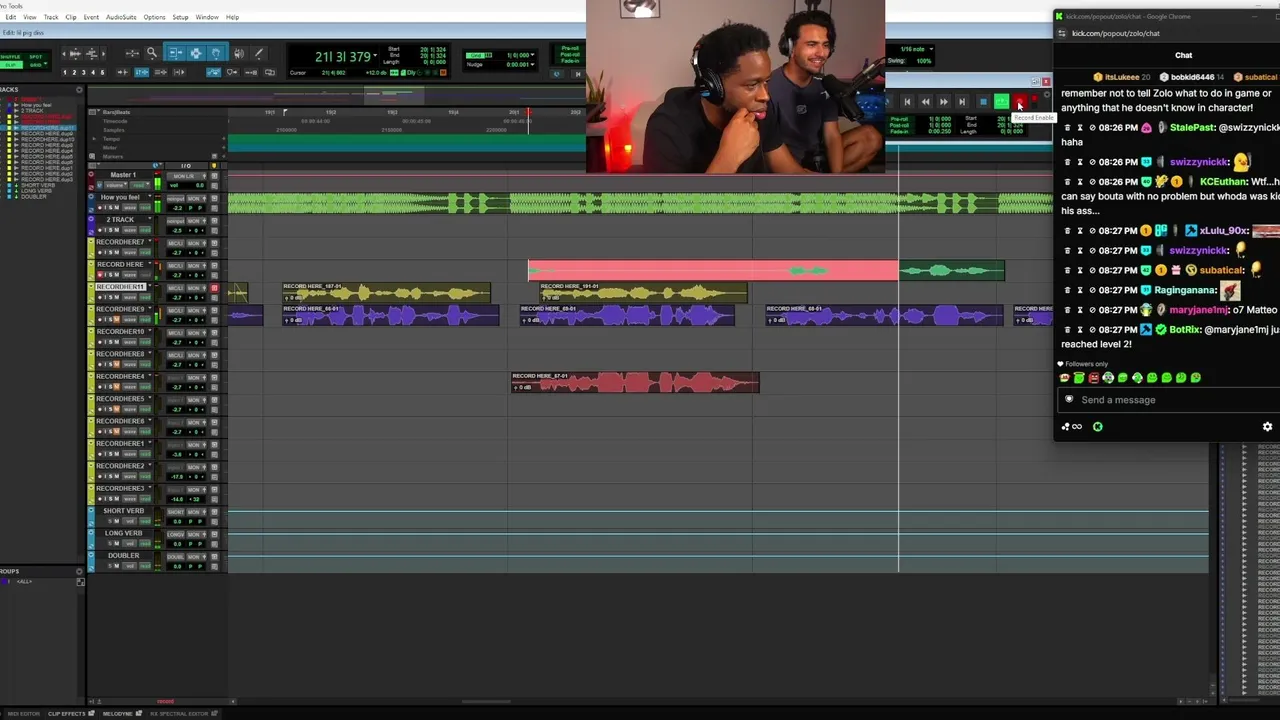1280x720 pixels.
Task: Toggle record enable on RECORD HERE track
Action: pos(100,275)
